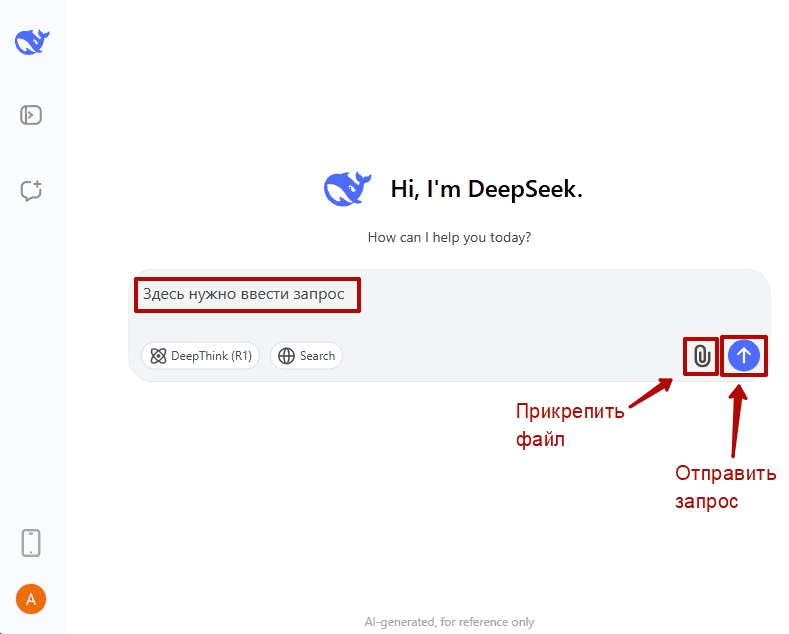
Task: Expand the collapsed sidebar panel
Action: pyautogui.click(x=31, y=115)
